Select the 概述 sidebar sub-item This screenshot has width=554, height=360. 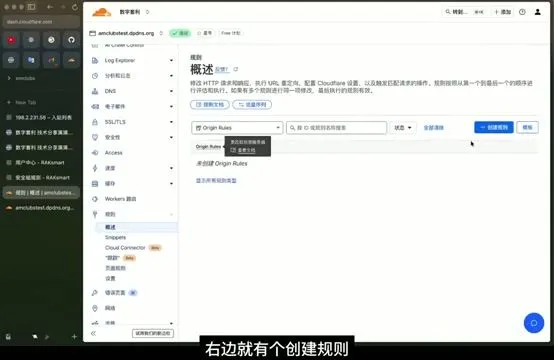136,227
